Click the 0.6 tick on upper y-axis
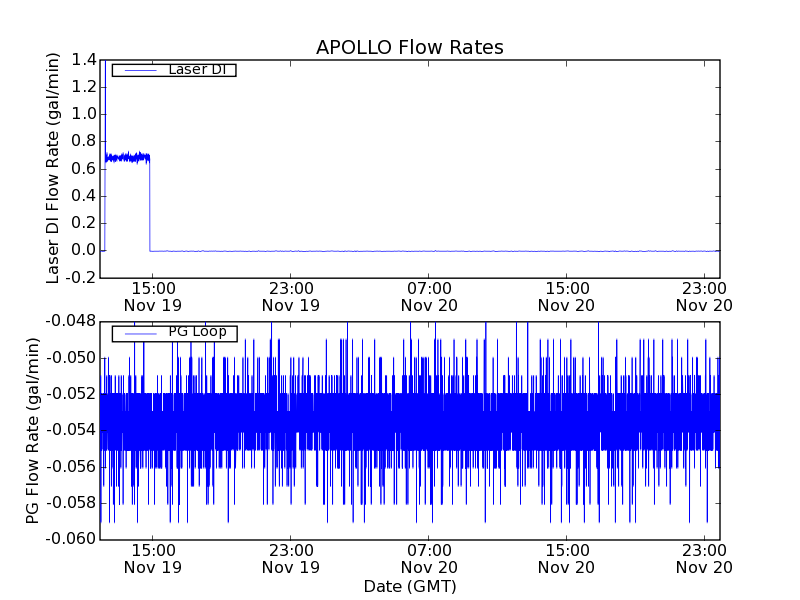Image resolution: width=800 pixels, height=600 pixels. point(84,169)
